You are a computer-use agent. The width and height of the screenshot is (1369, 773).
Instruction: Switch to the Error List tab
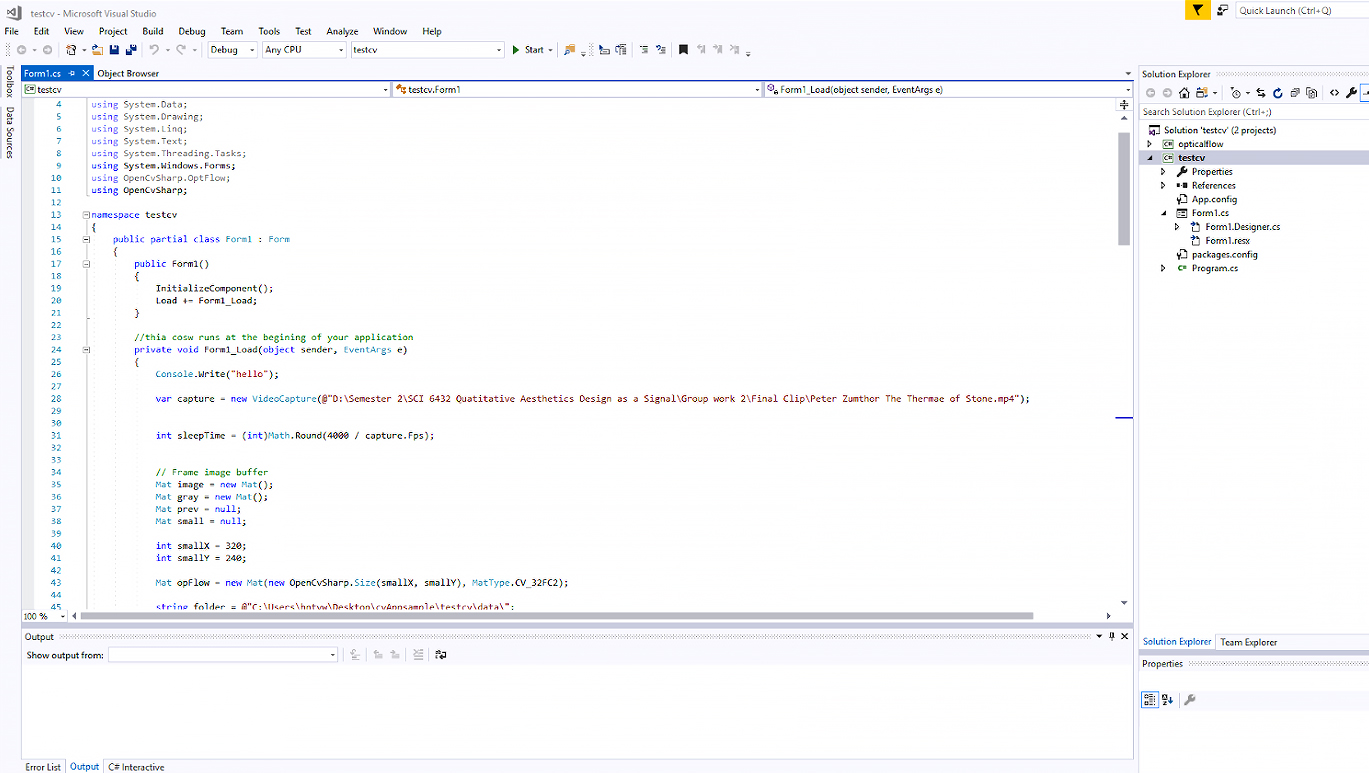pos(43,767)
